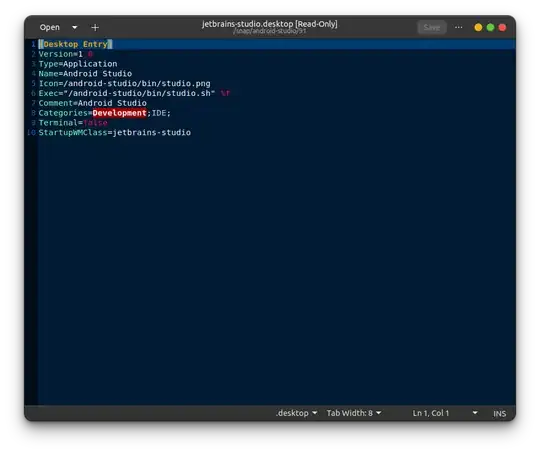Toggle the INS insert mode indicator
Screen dimensions: 540x454
(499, 413)
